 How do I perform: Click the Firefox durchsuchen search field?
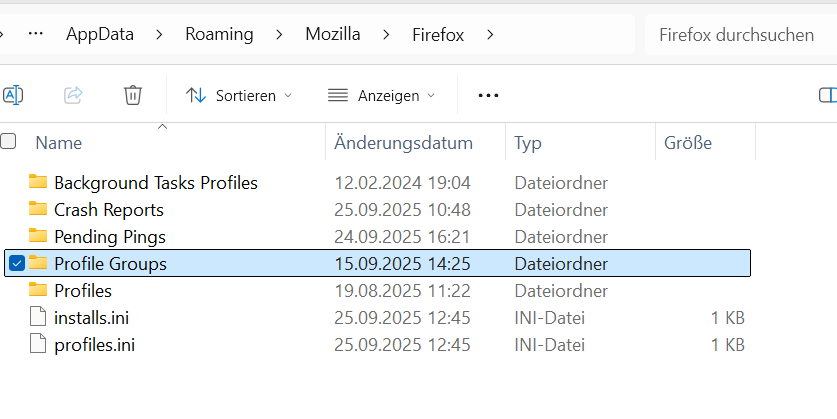[738, 35]
